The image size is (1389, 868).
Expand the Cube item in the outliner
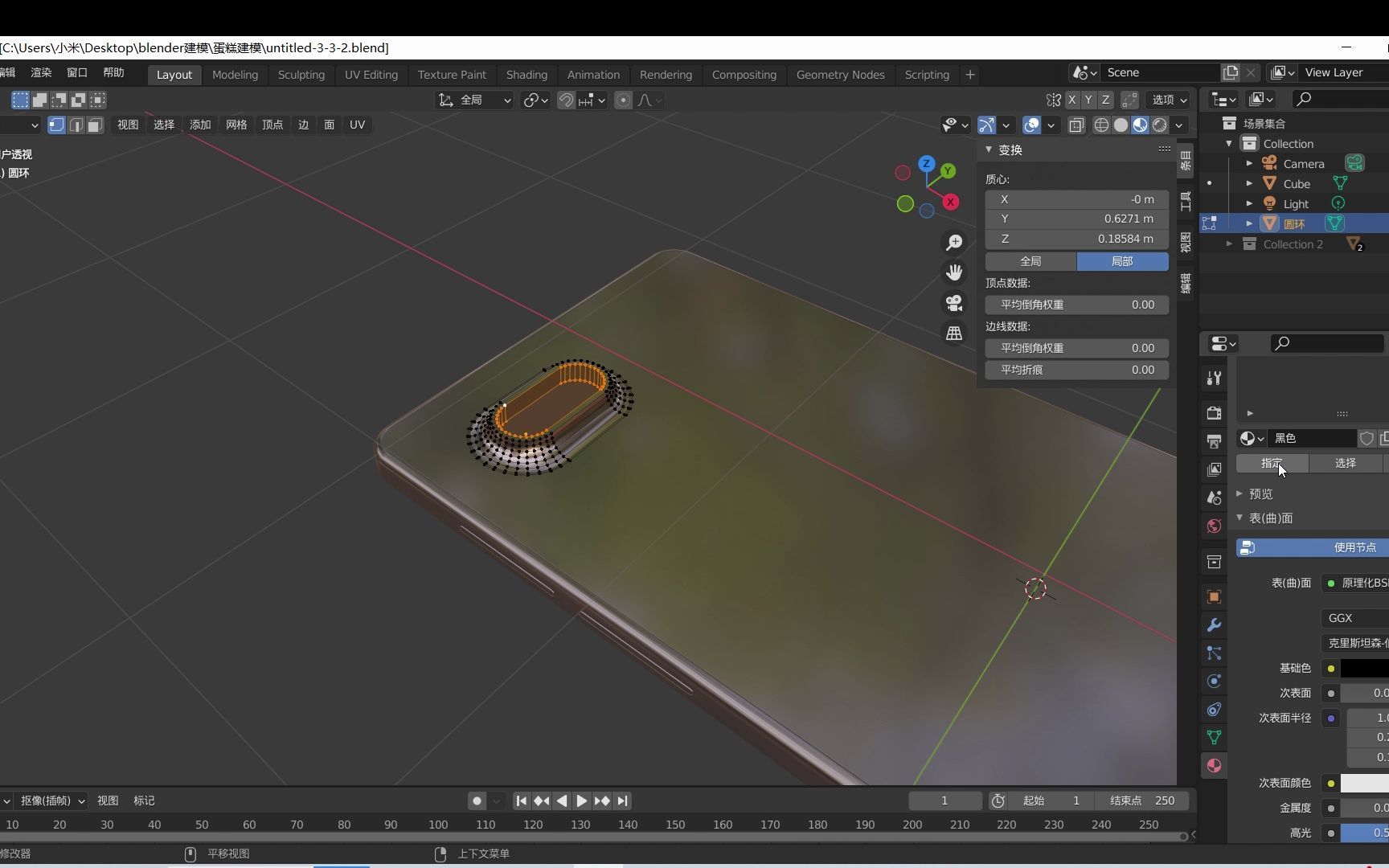coord(1248,183)
